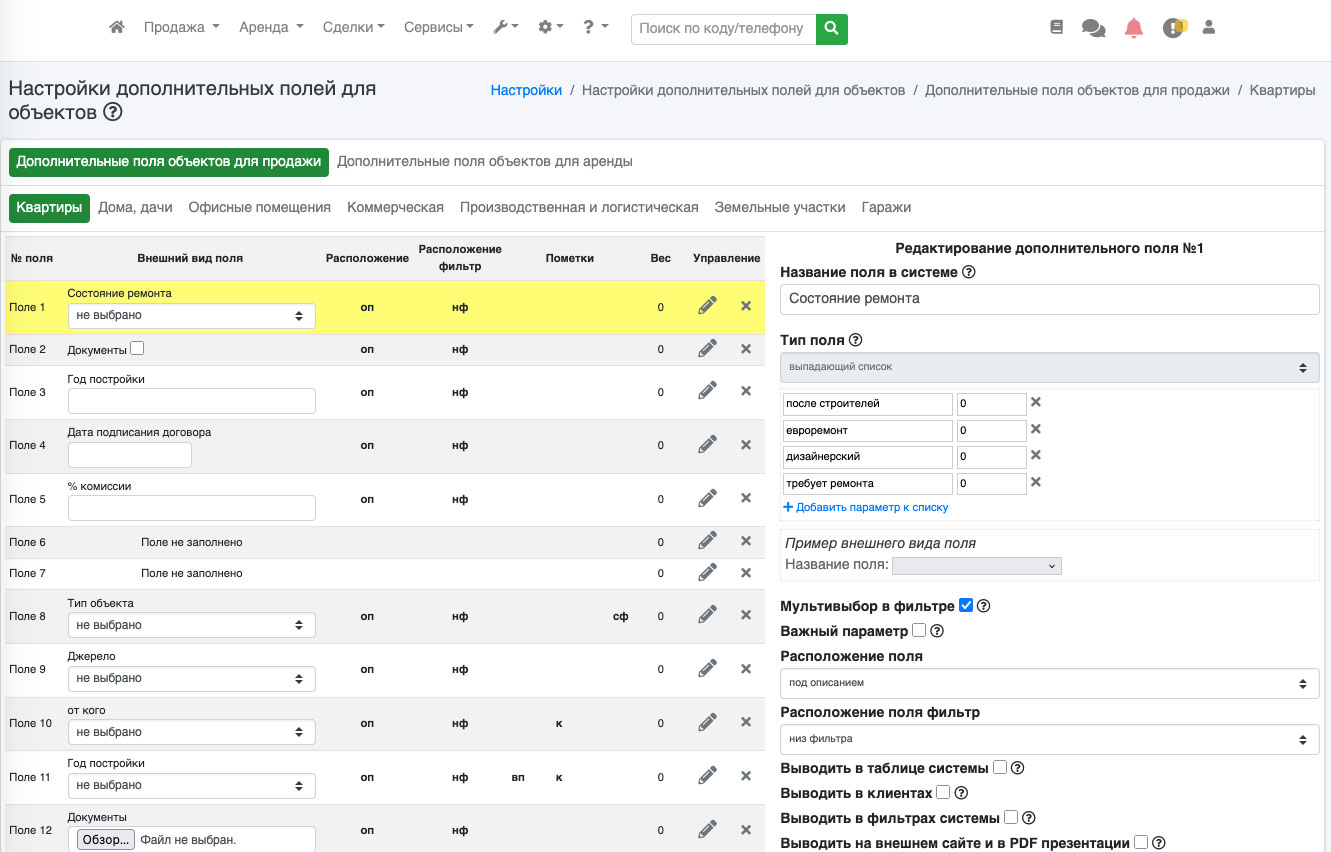Remove the 'евроремонт' list parameter

click(x=1036, y=429)
